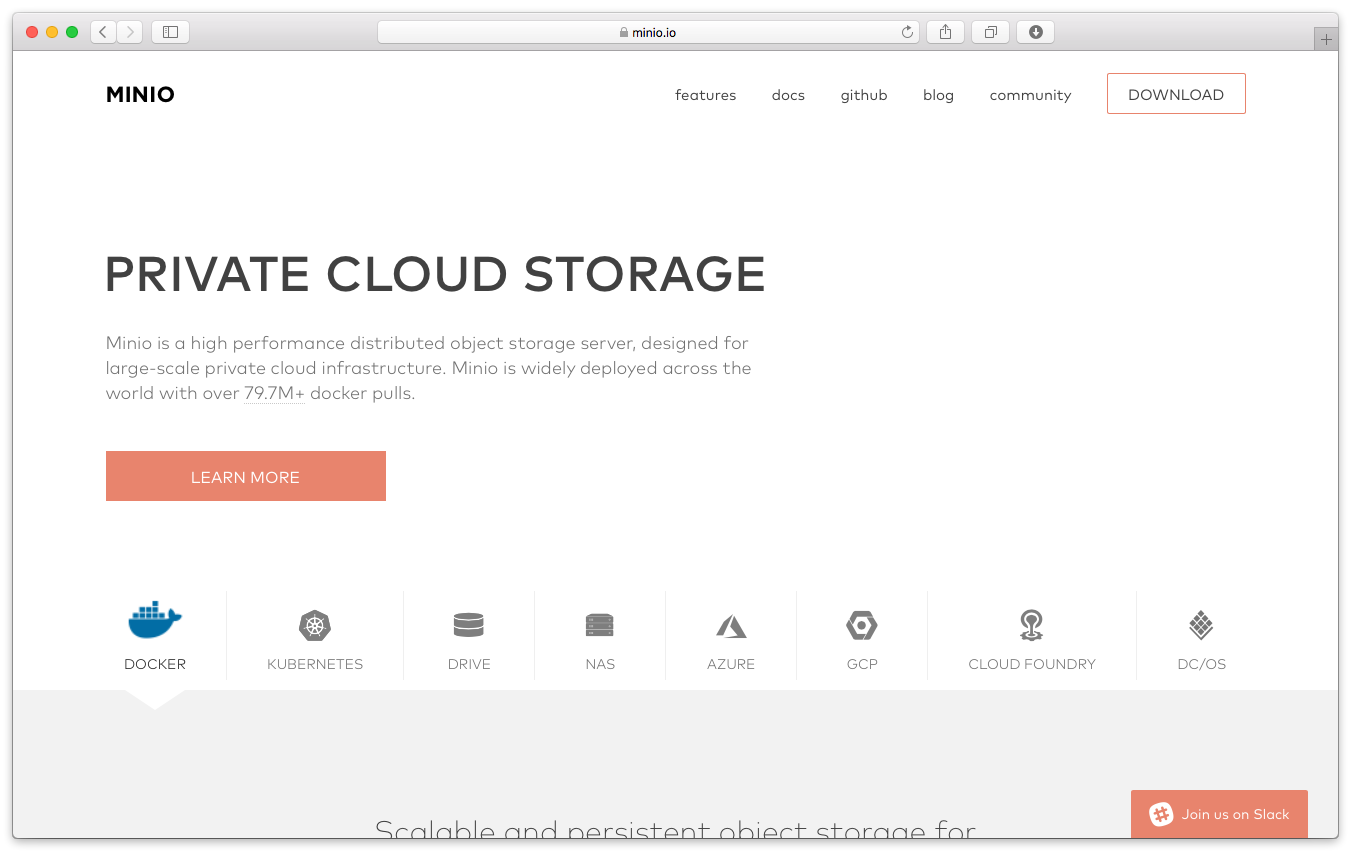Switch to the DOCKER tab label
Image resolution: width=1351 pixels, height=851 pixels.
pos(155,664)
